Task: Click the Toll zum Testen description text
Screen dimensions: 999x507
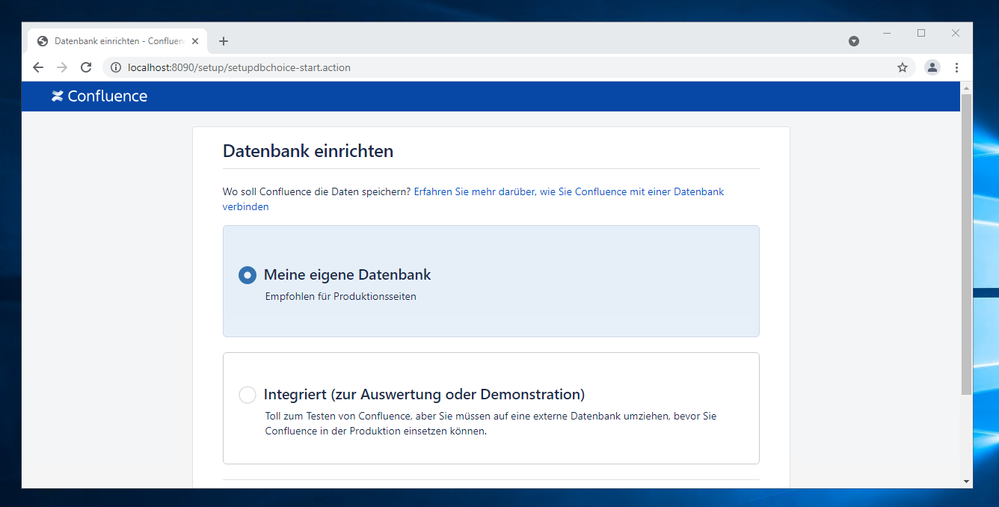Action: (491, 424)
